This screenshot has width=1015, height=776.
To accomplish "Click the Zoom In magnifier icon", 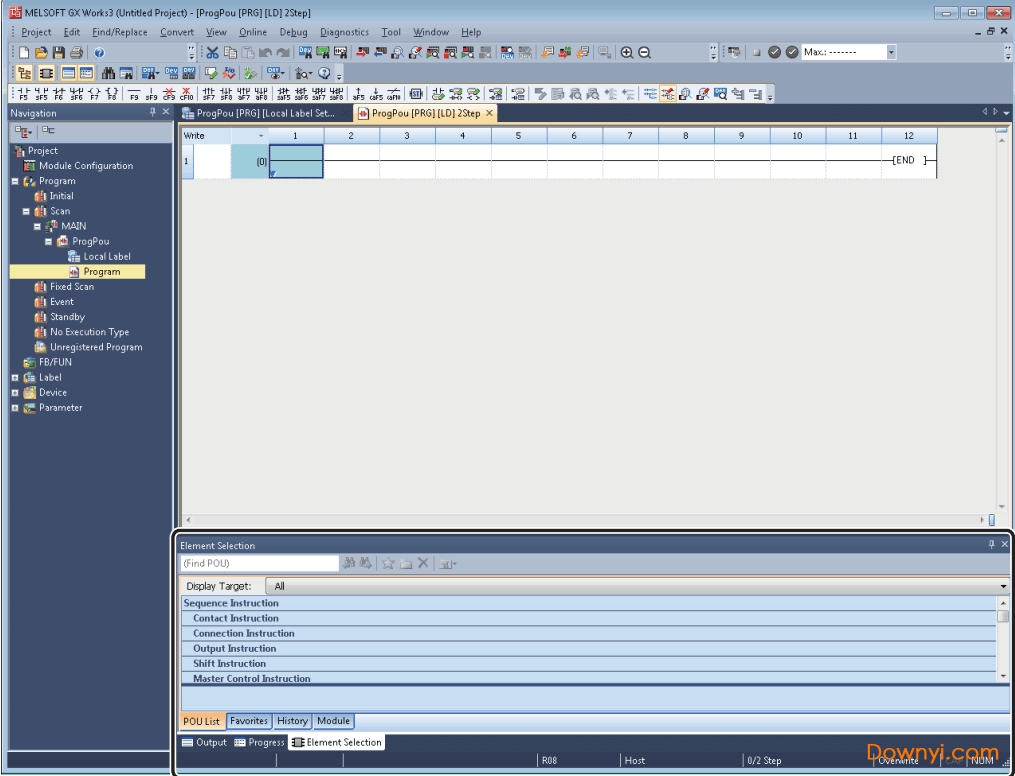I will [x=627, y=52].
